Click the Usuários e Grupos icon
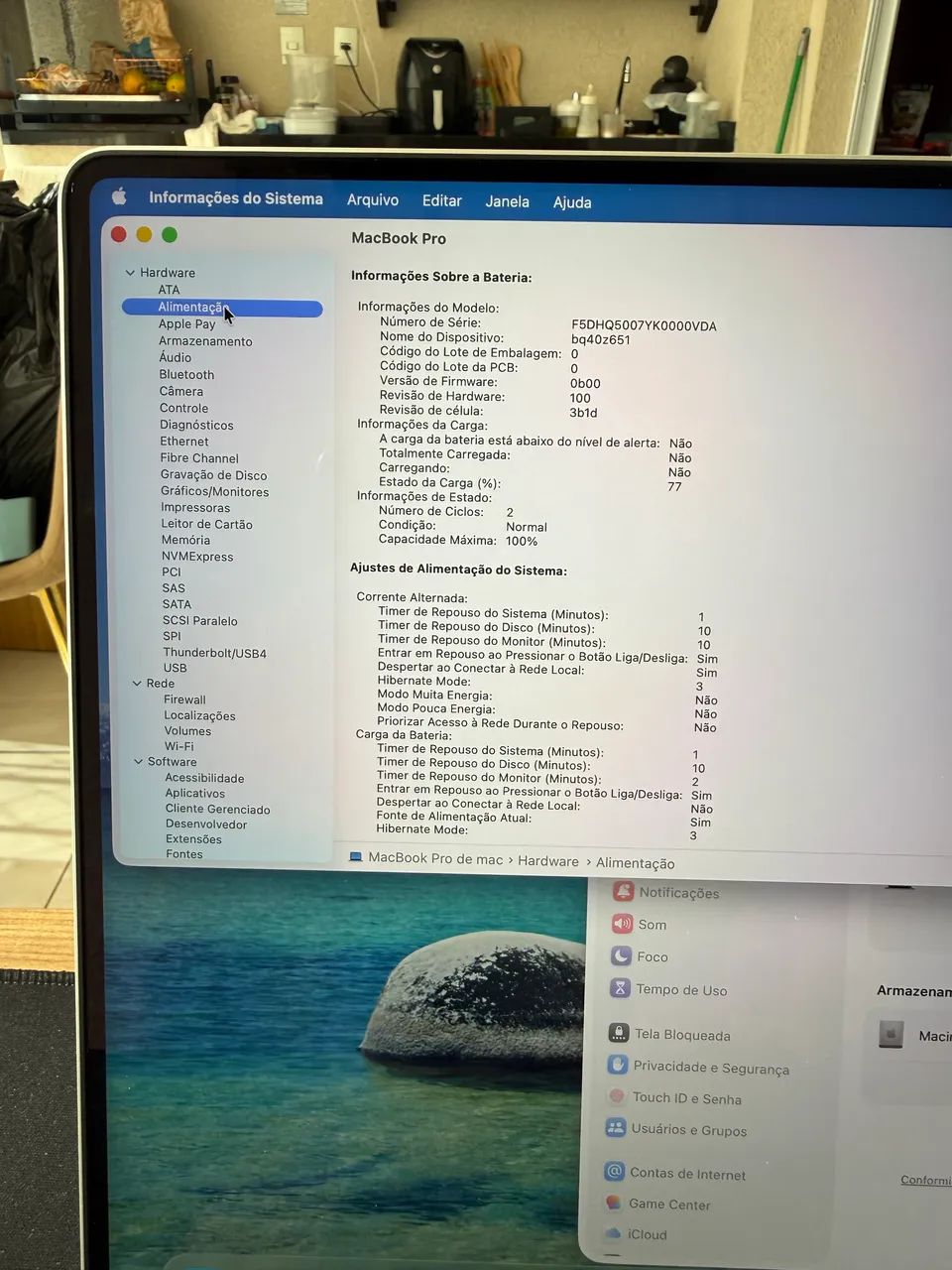952x1270 pixels. click(615, 1128)
